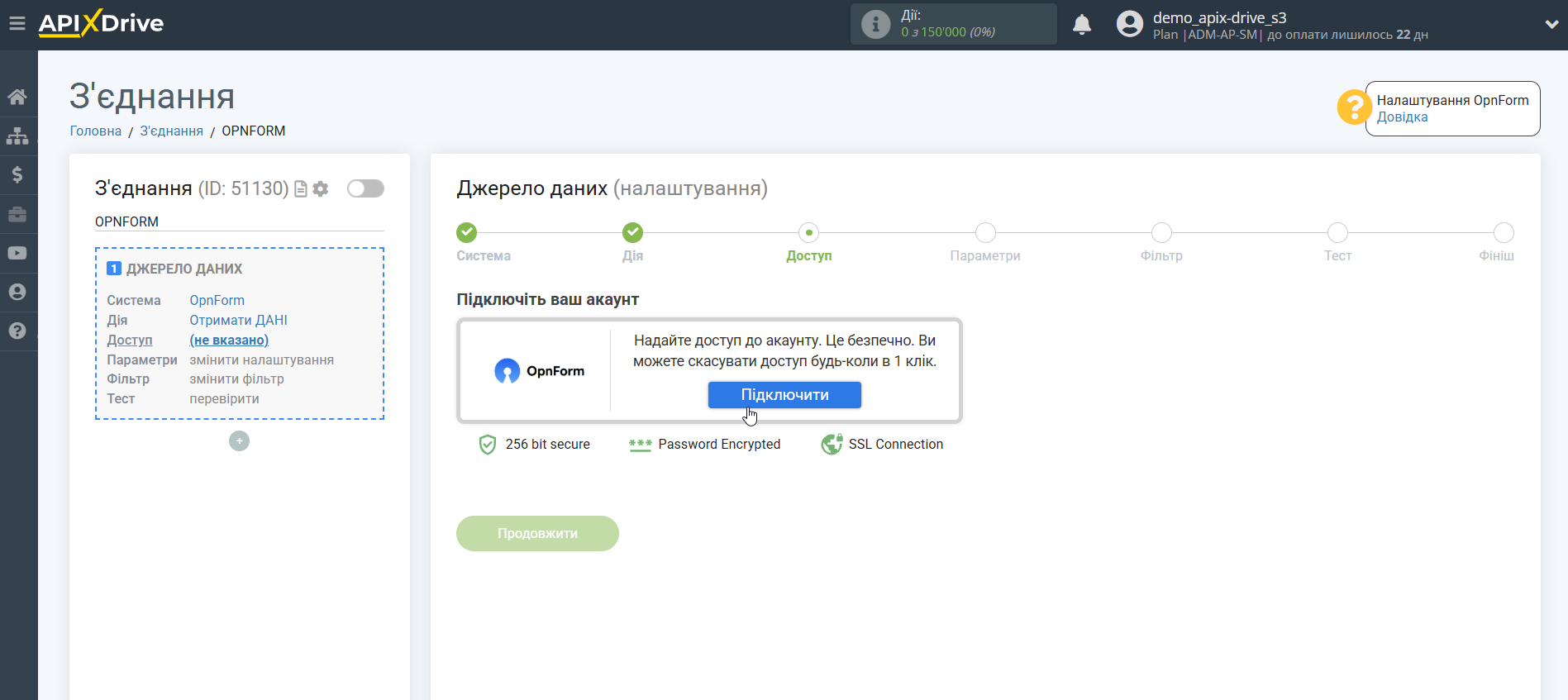Click the Продовжити button
Screen dimensions: 1568x700
537,534
